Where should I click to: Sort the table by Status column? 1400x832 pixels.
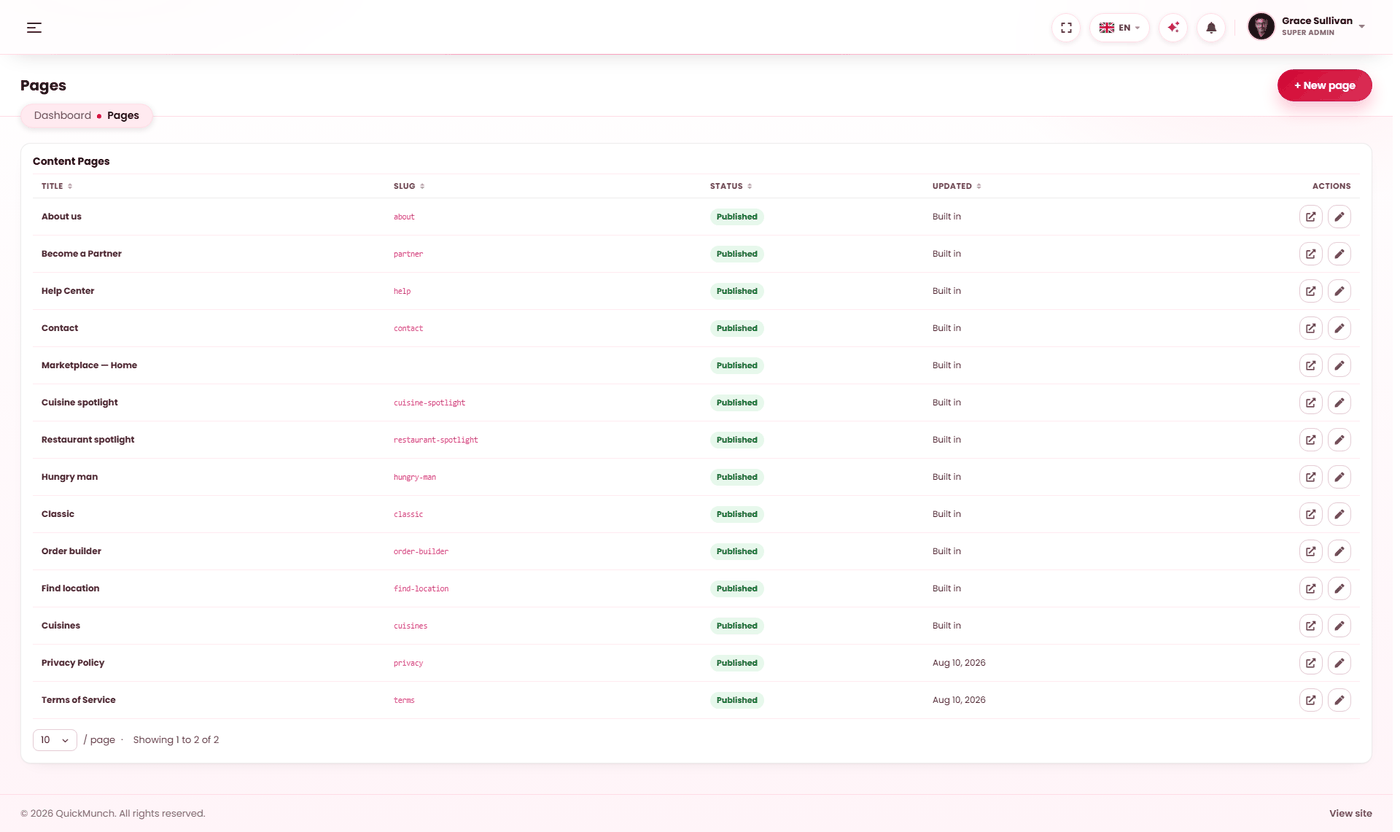[x=731, y=186]
